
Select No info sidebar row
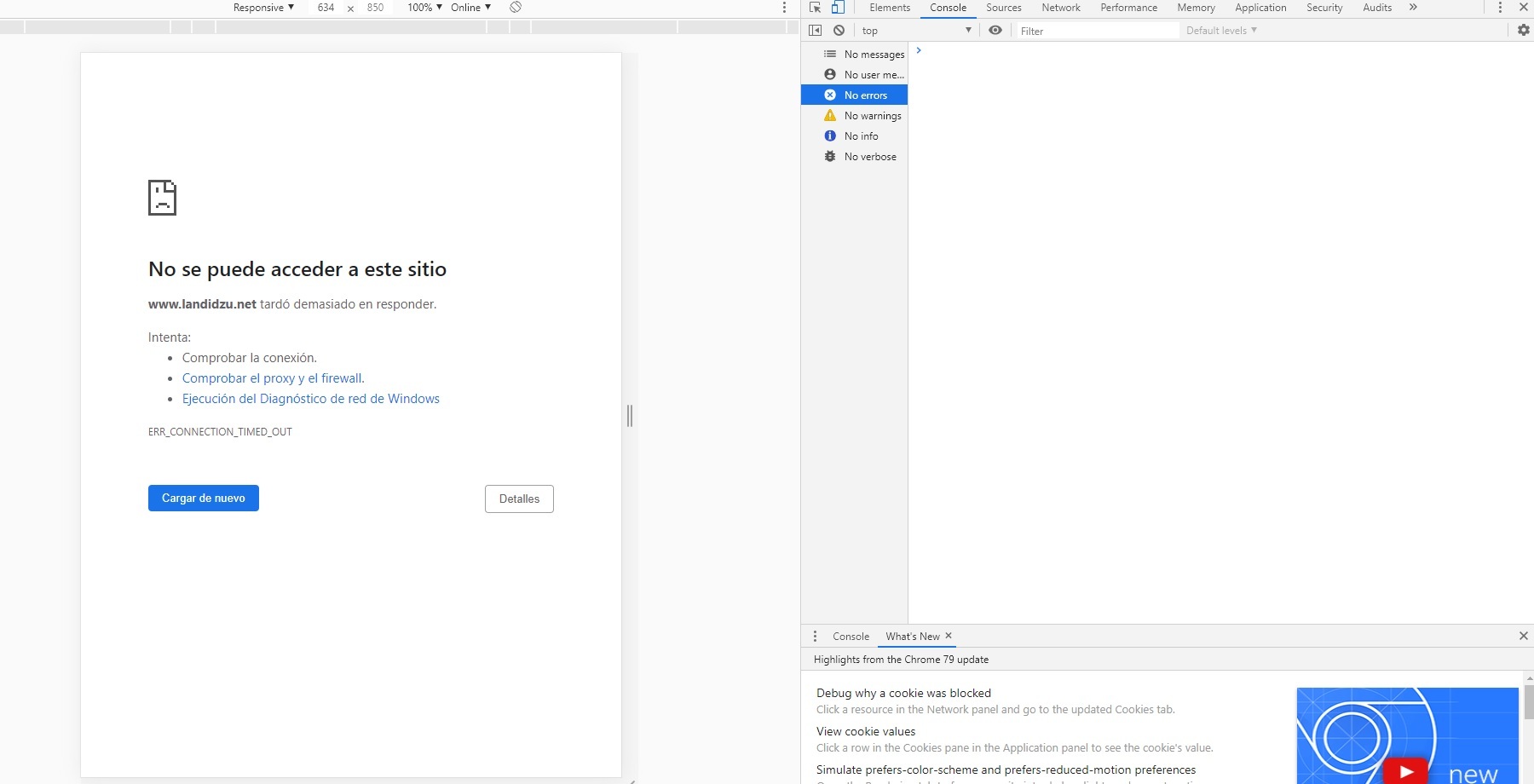pyautogui.click(x=855, y=136)
